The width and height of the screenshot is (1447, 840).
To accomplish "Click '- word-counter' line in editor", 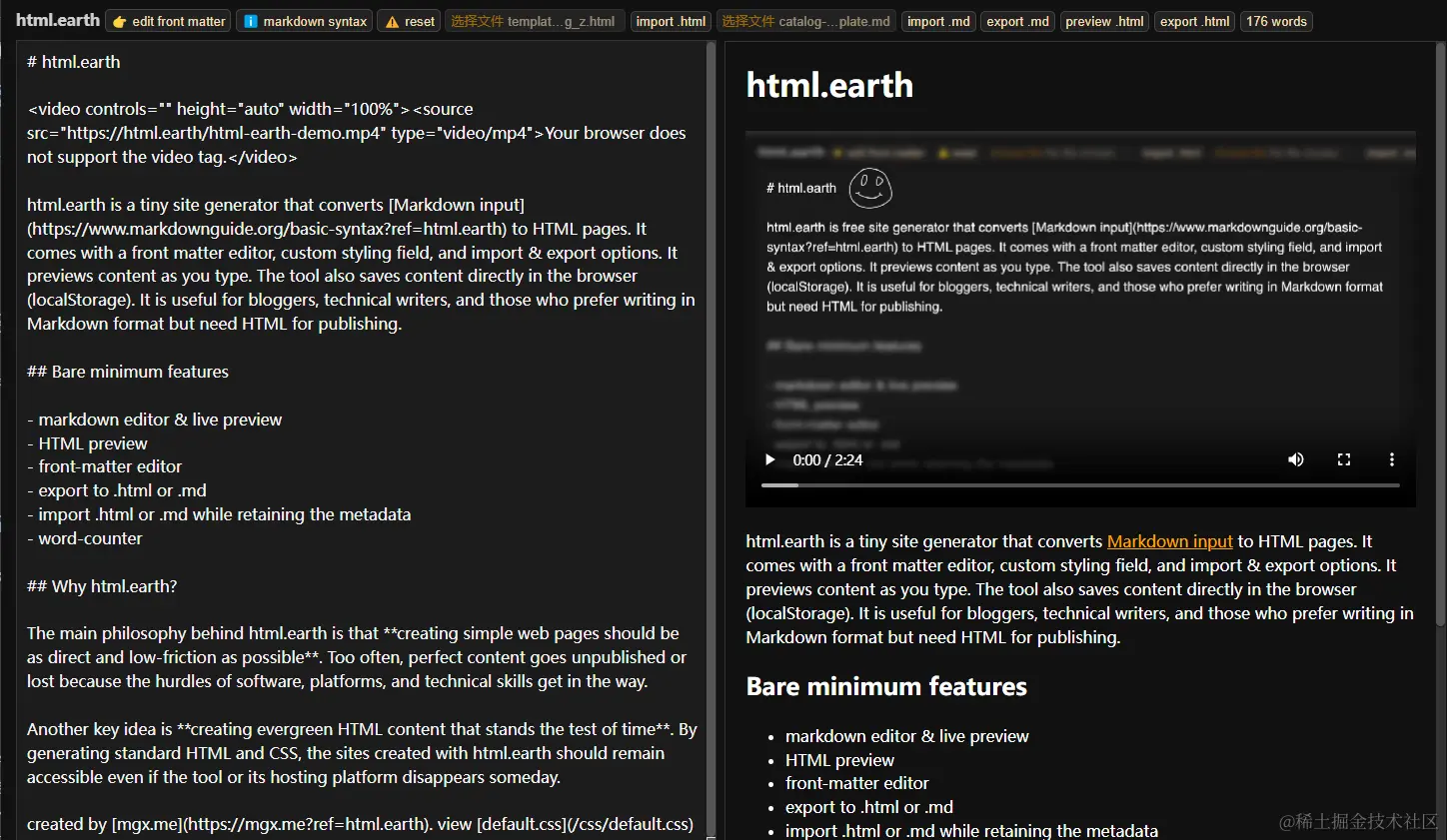I will 85,538.
